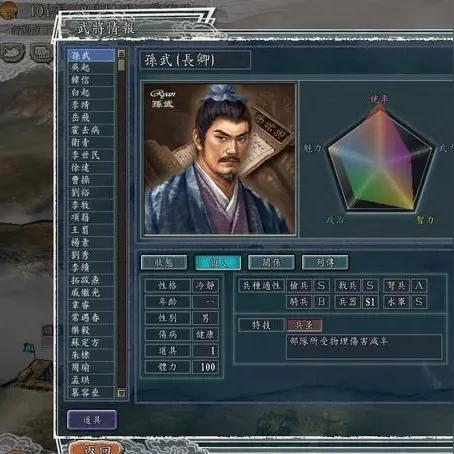Click the 道具 count value 1

[205, 351]
